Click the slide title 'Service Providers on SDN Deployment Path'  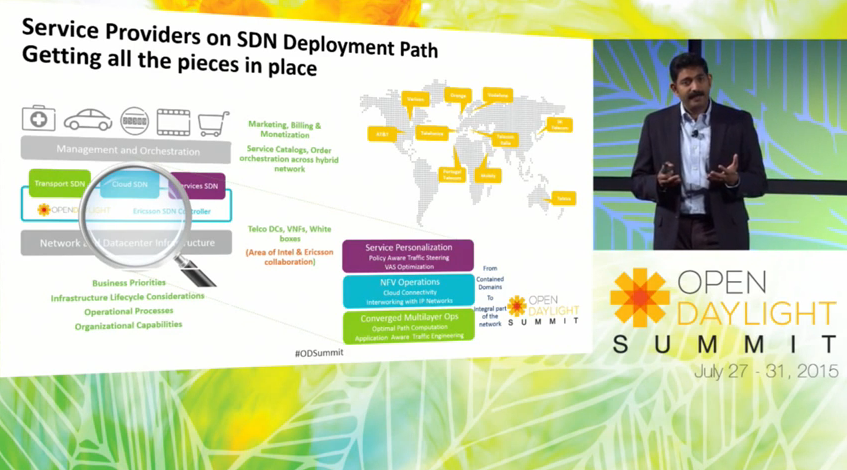(230, 37)
